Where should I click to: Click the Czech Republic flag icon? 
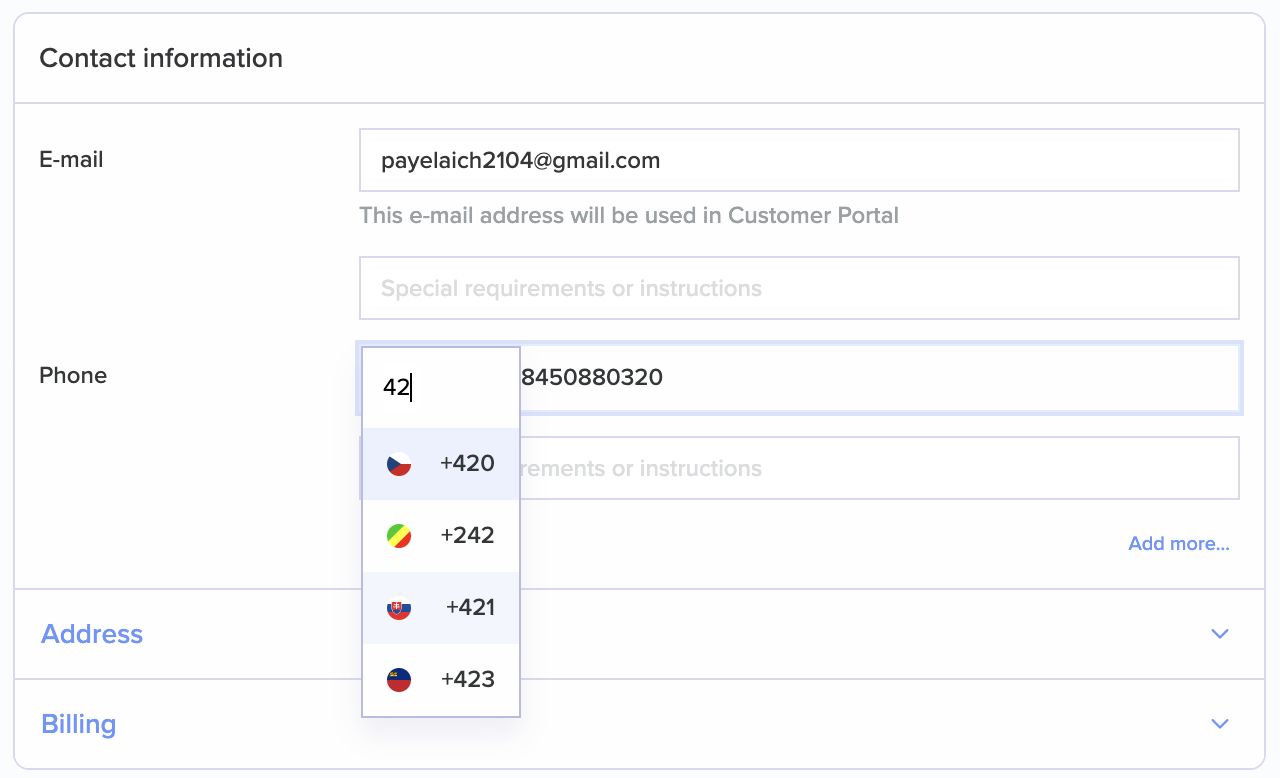pos(399,464)
